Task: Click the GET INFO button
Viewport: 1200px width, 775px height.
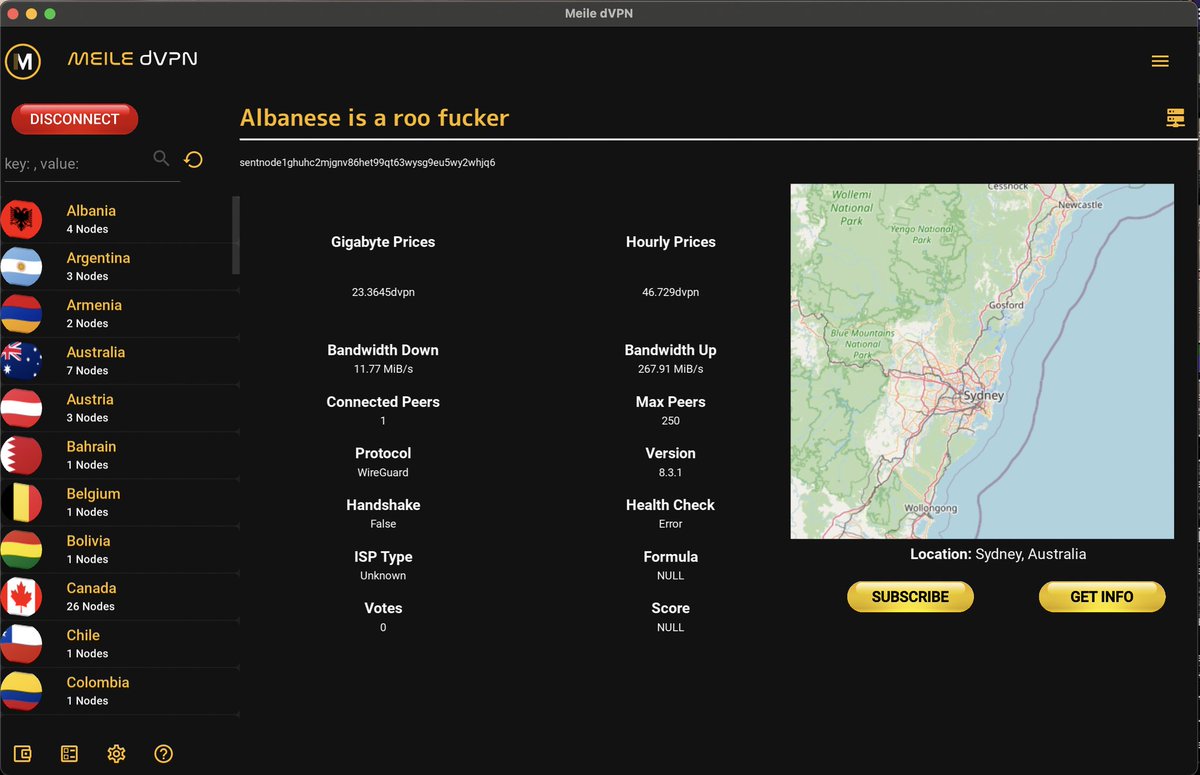Action: [1102, 597]
